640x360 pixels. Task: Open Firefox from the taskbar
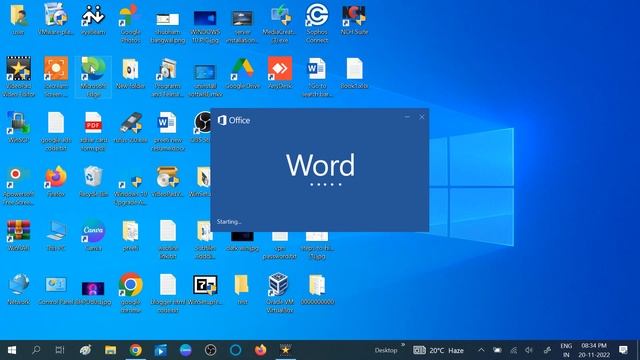tap(260, 350)
